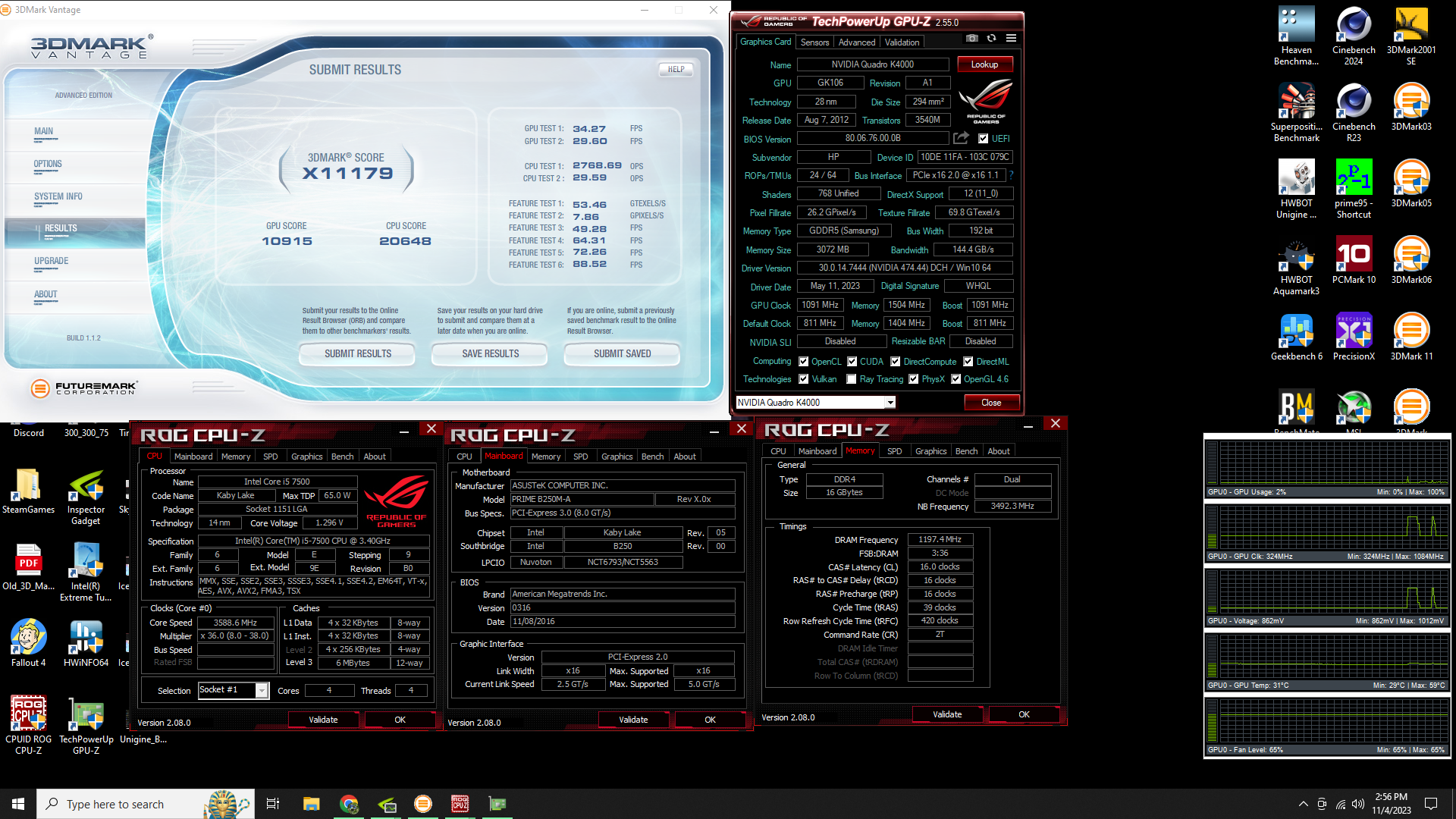
Task: Open CPUID ROG CPU-Z desktop icon
Action: coord(28,725)
